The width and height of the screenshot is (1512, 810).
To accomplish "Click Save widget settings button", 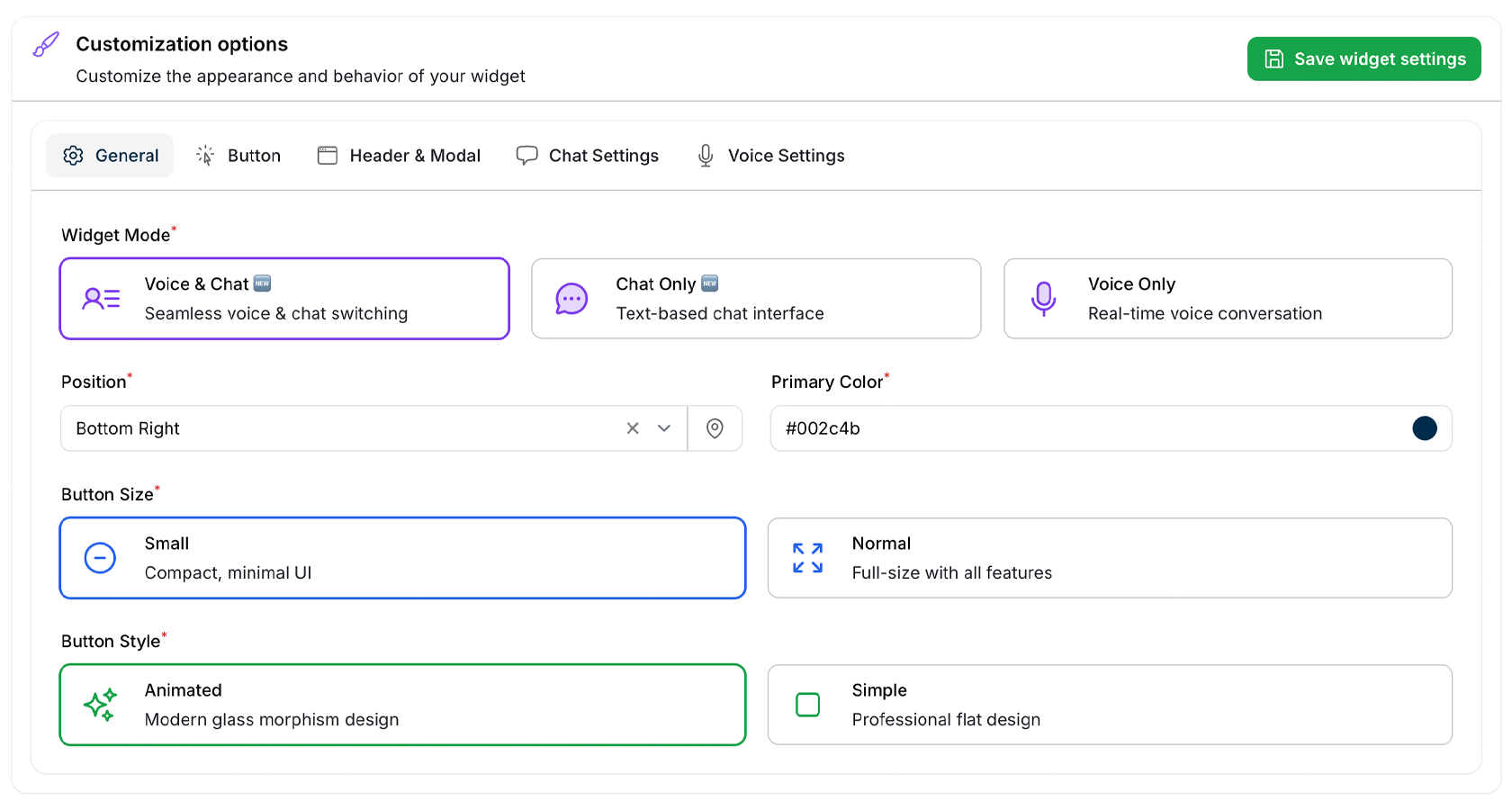I will click(1363, 59).
